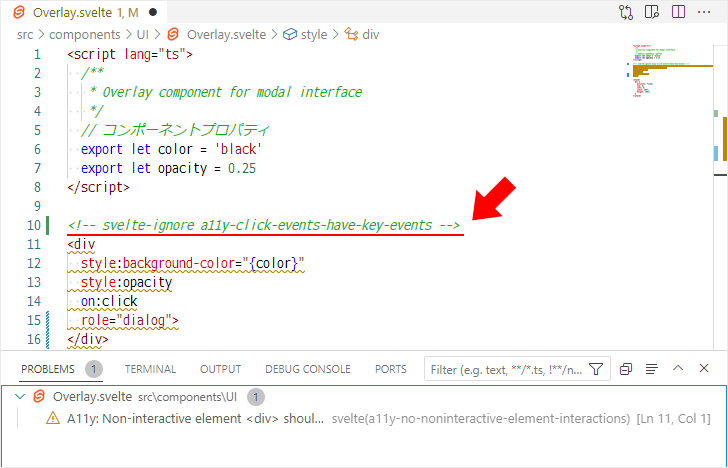The width and height of the screenshot is (728, 468).
Task: Maximize the panel with the chevron up
Action: tap(678, 369)
